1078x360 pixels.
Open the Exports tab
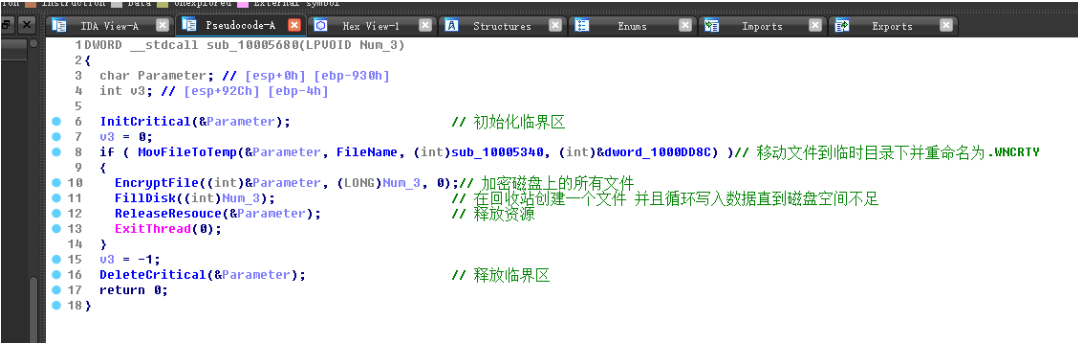(x=892, y=26)
